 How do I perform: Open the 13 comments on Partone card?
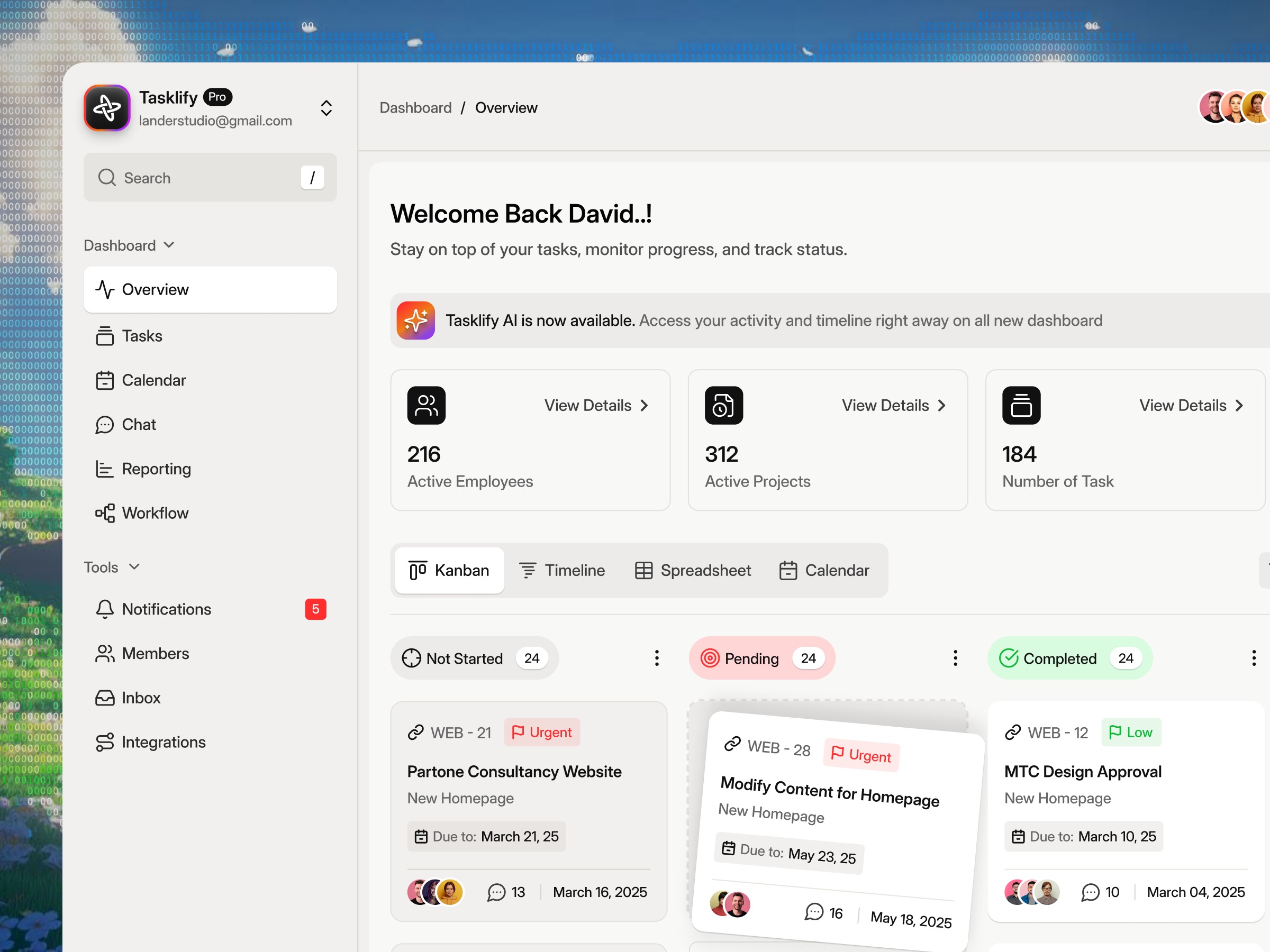506,892
